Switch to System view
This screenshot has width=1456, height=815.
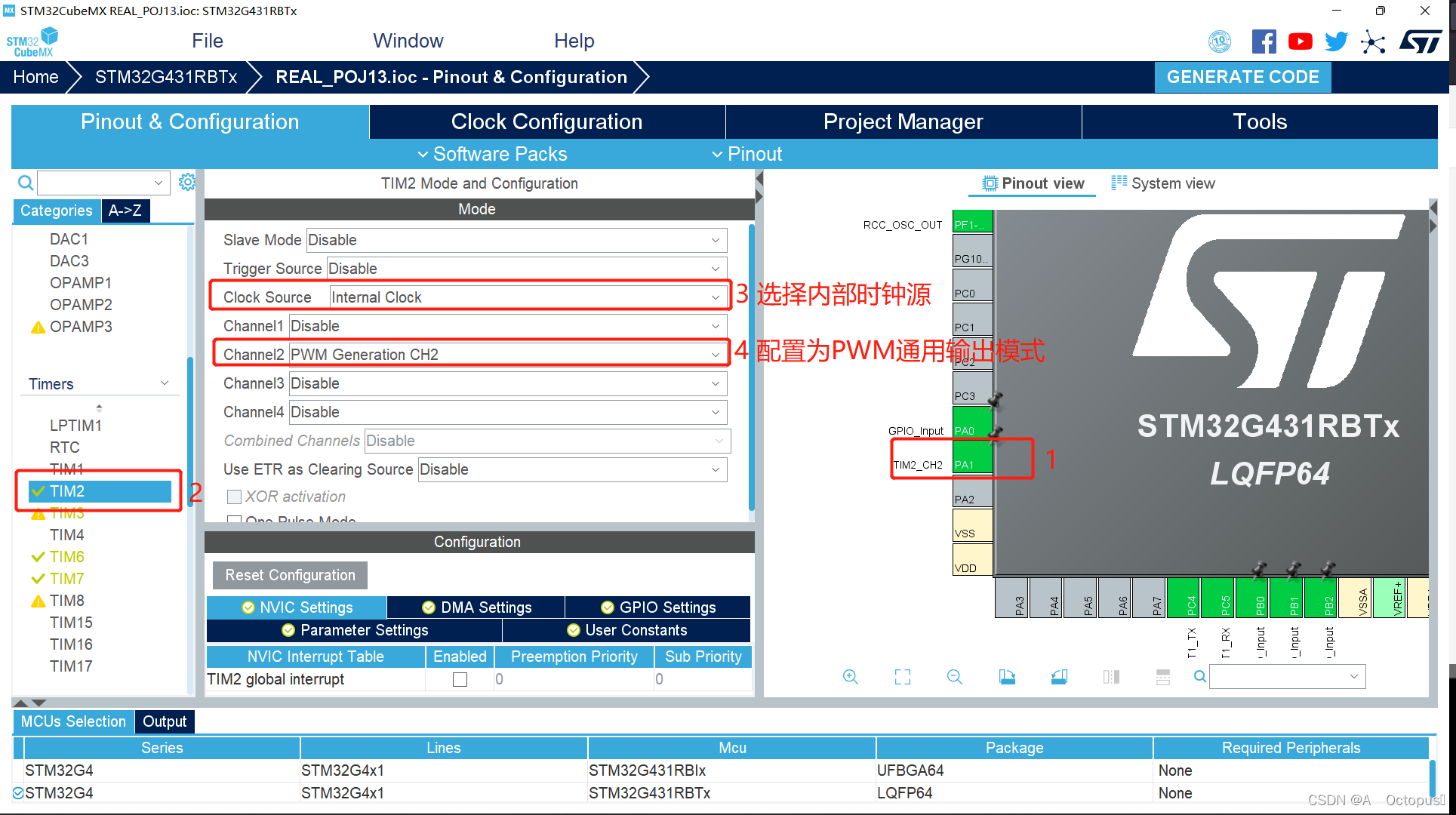1163,183
